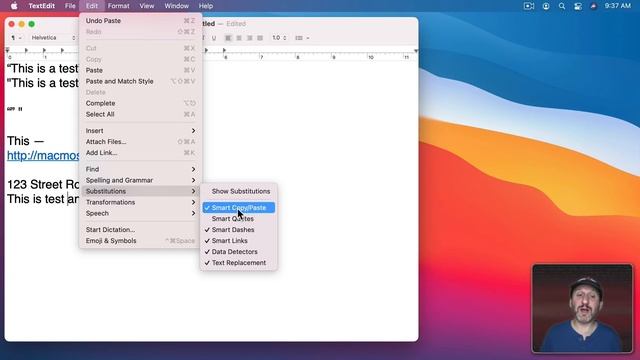Viewport: 640px width, 360px height.
Task: Align text left
Action: 228,38
